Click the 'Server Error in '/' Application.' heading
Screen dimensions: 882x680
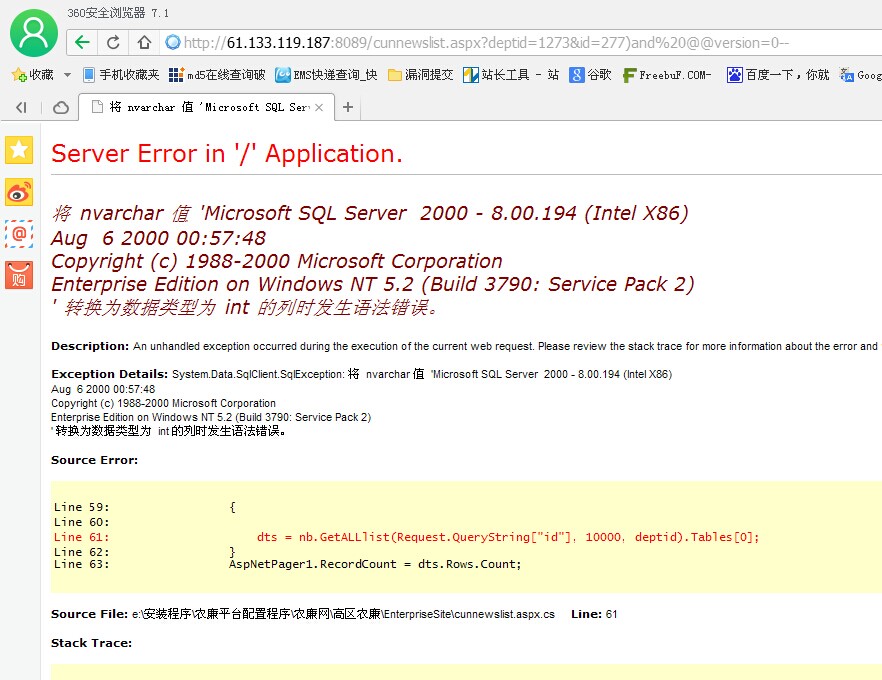pyautogui.click(x=227, y=154)
